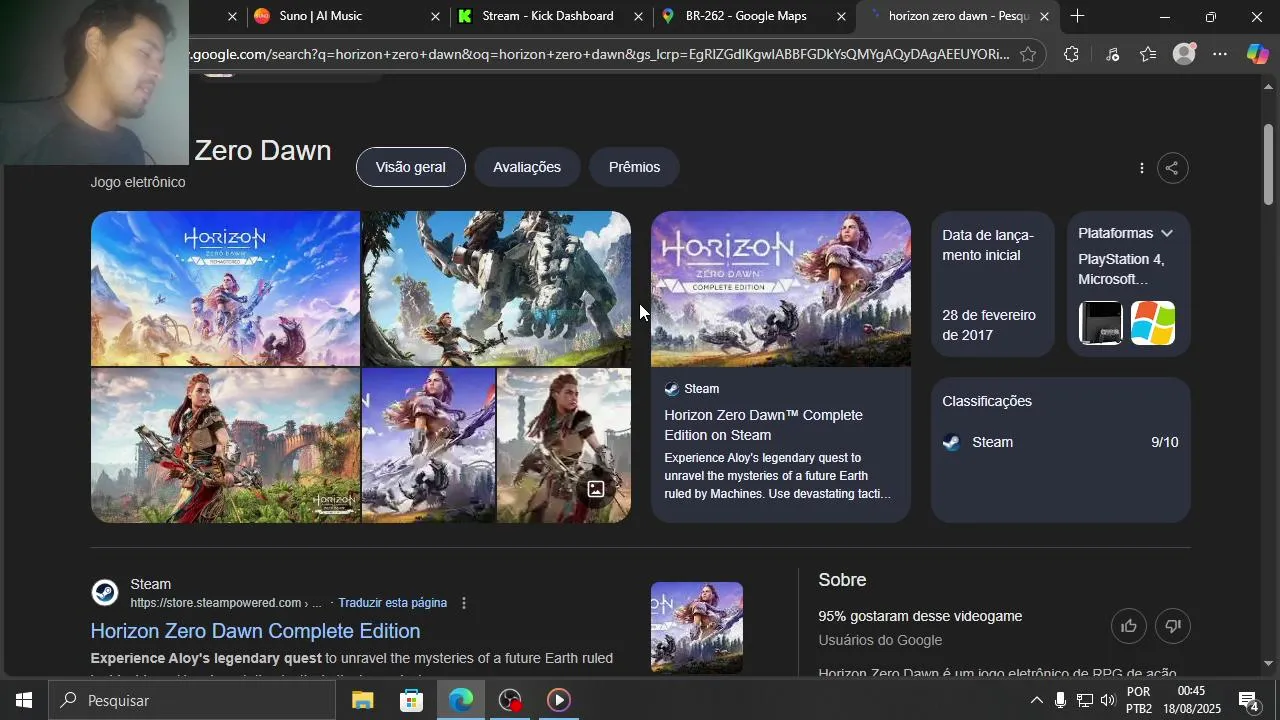This screenshot has width=1280, height=720.
Task: Click the store.steampowered.com result URL
Action: point(226,603)
